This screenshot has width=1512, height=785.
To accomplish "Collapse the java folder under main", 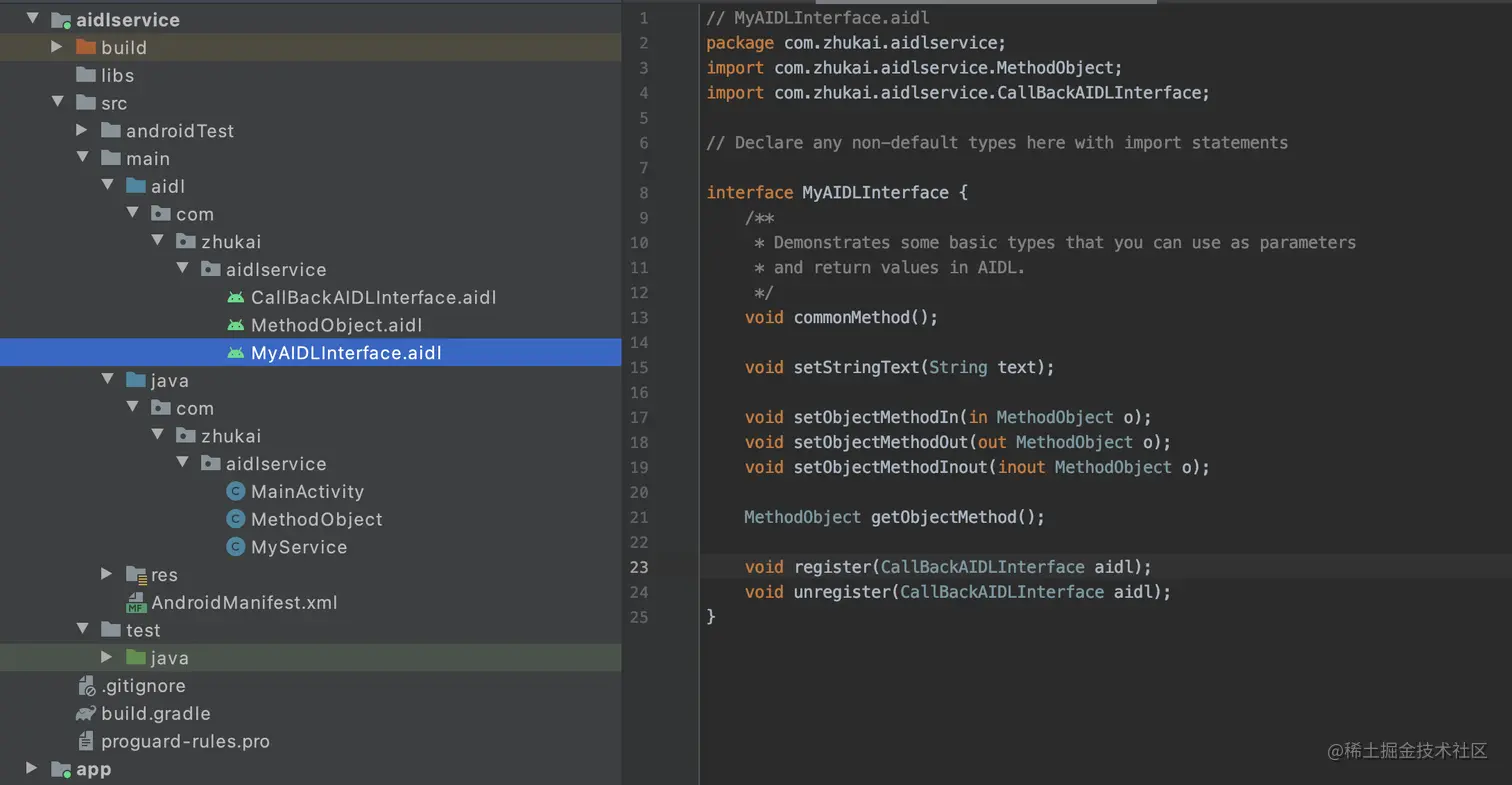I will (107, 380).
